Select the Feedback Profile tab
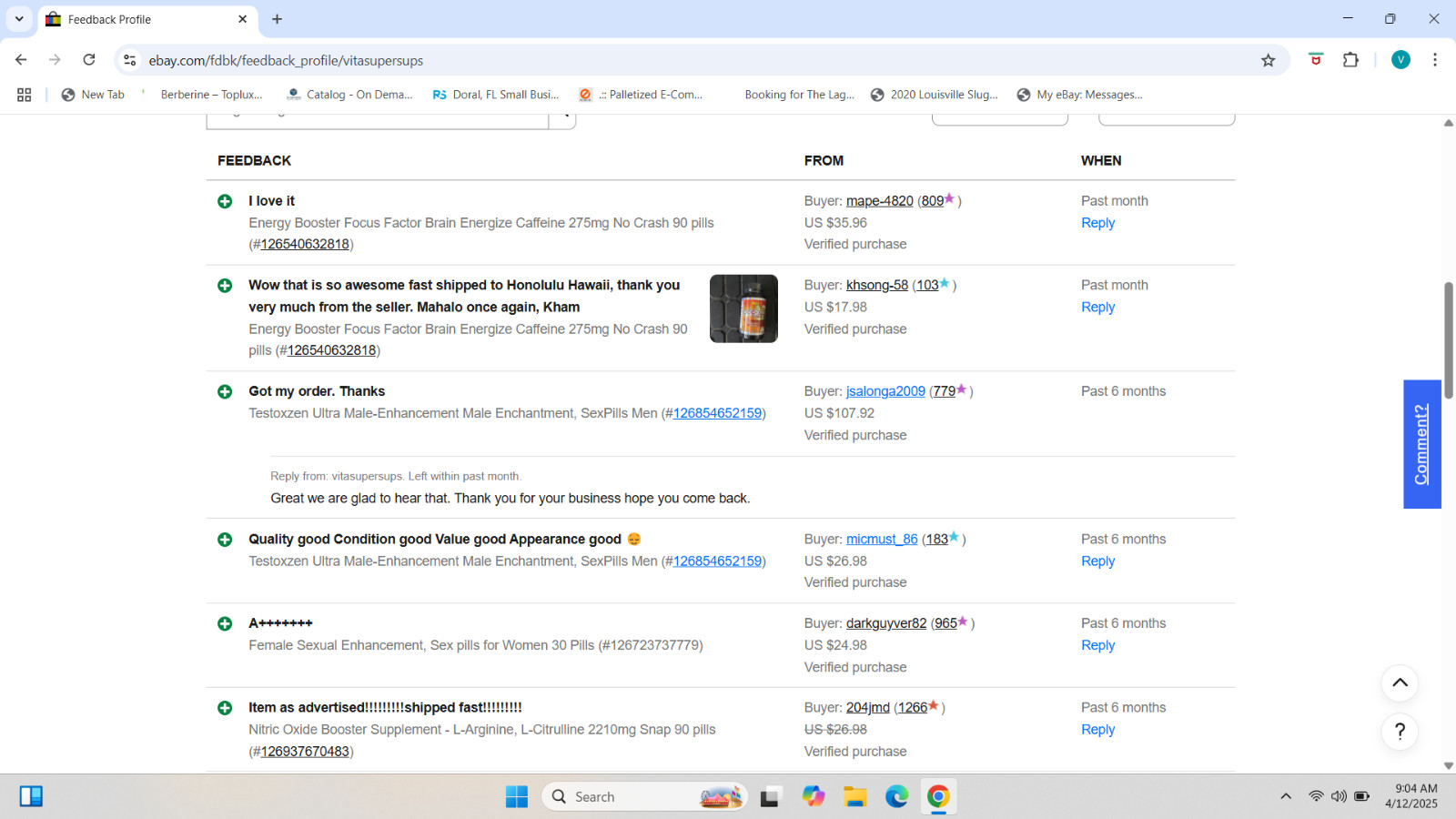 pyautogui.click(x=147, y=19)
